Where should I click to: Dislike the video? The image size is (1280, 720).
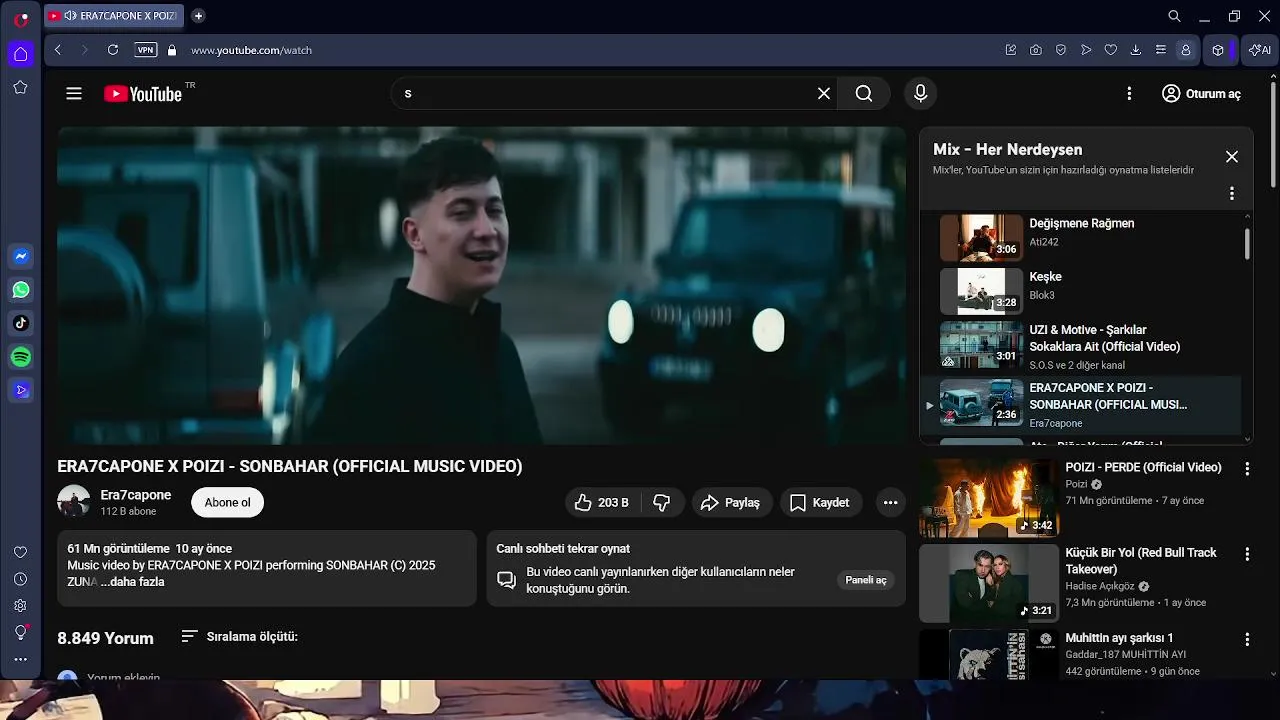coord(662,503)
